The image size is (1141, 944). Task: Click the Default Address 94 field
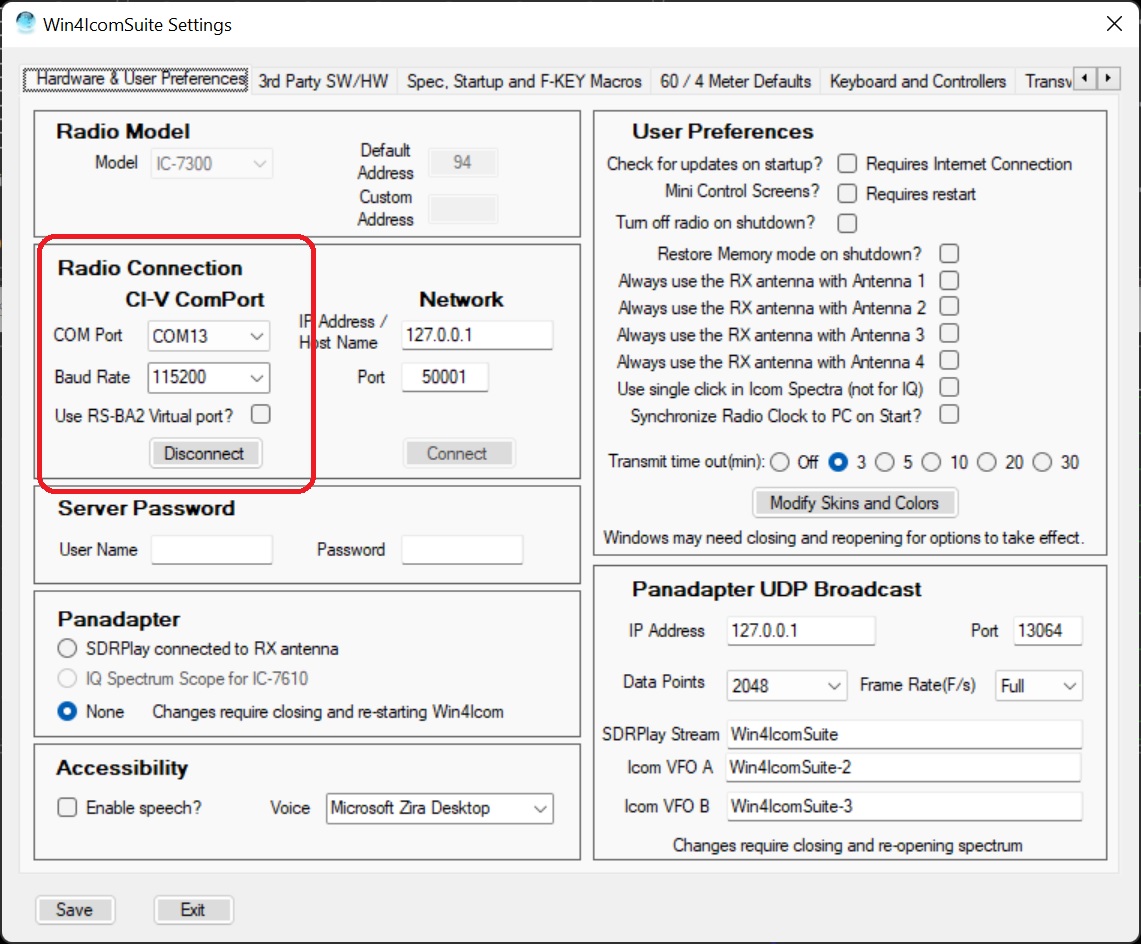point(463,162)
